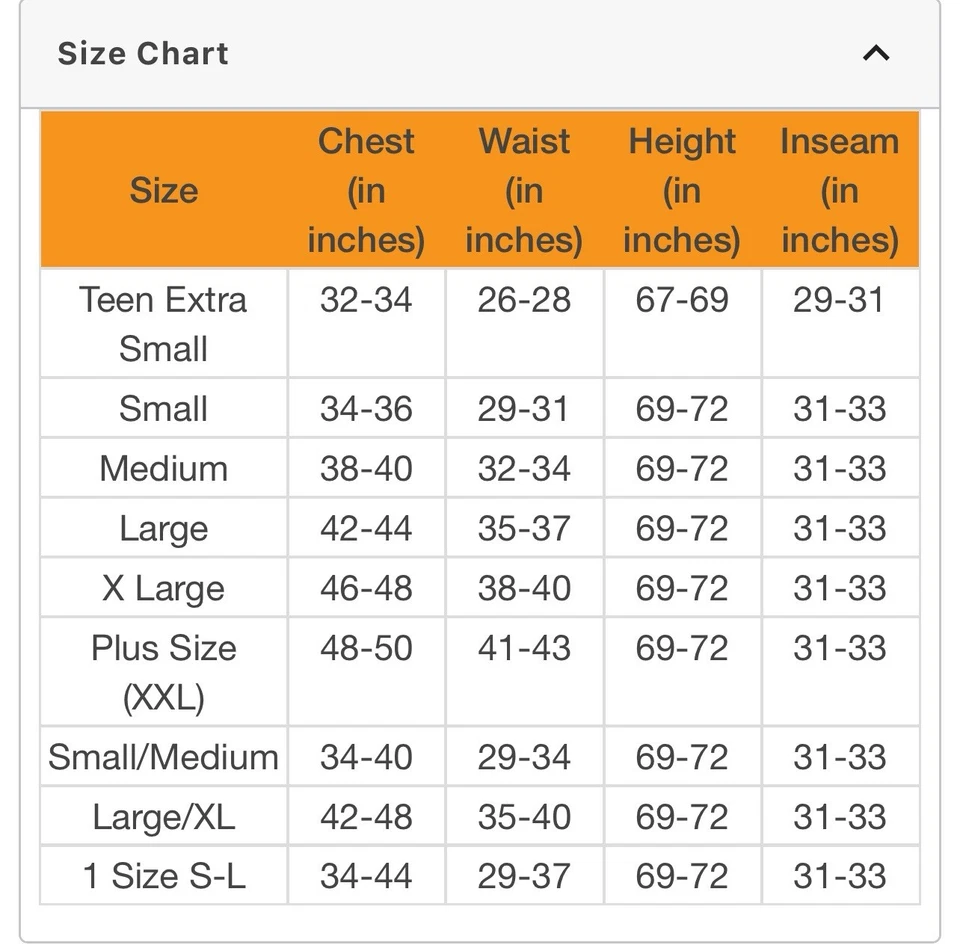The height and width of the screenshot is (948, 960).
Task: Click the Size column header
Action: pyautogui.click(x=163, y=190)
